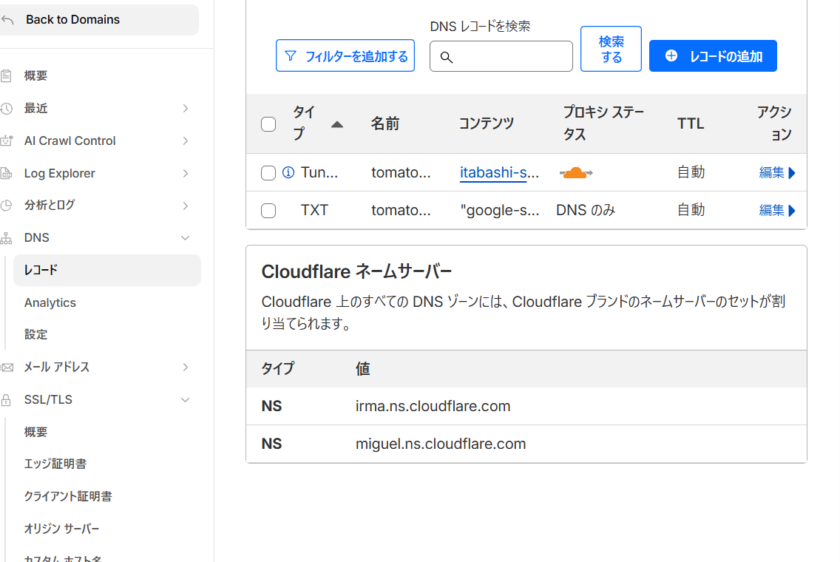The height and width of the screenshot is (562, 840).
Task: Click tomato... name in TXT row
Action: coord(401,210)
